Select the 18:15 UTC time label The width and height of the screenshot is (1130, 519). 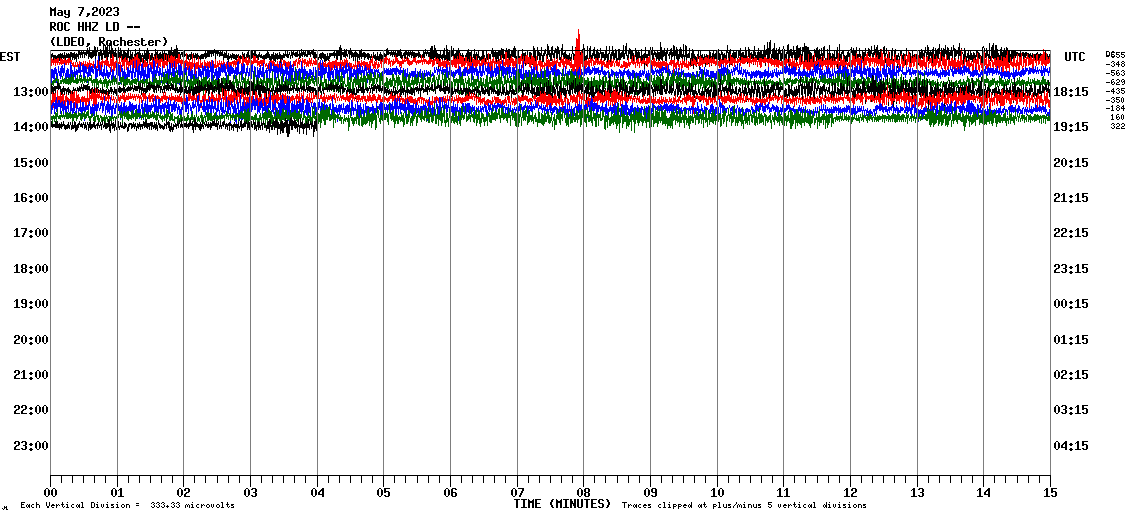coord(1070,92)
